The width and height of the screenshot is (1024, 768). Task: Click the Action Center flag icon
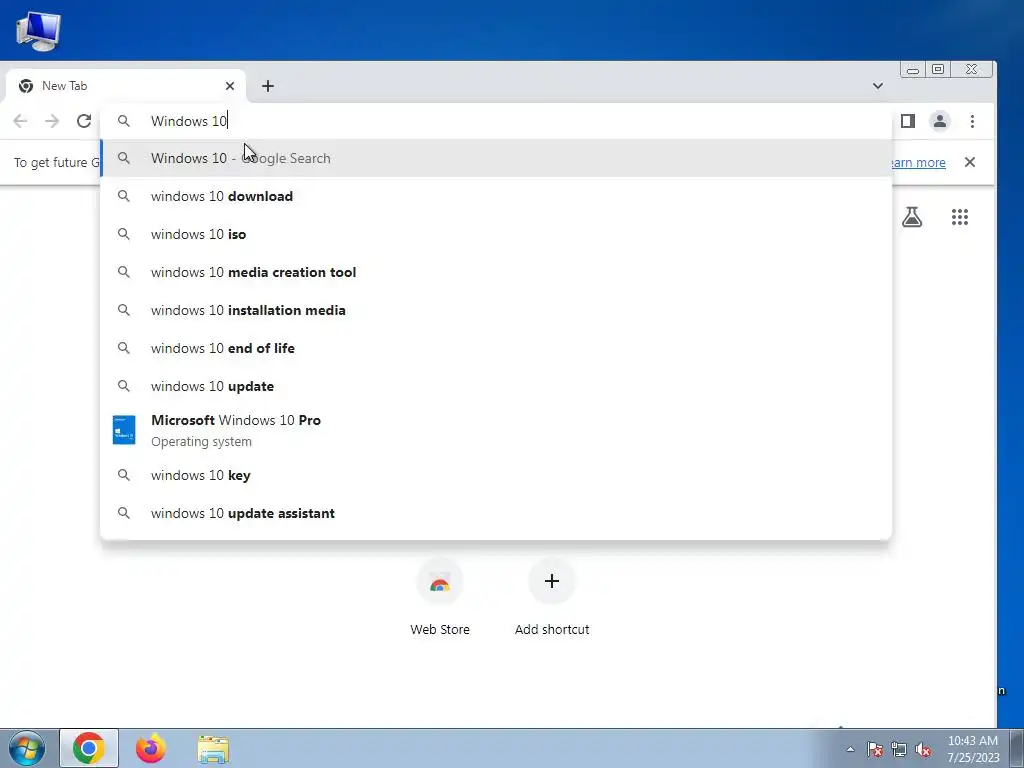(874, 749)
